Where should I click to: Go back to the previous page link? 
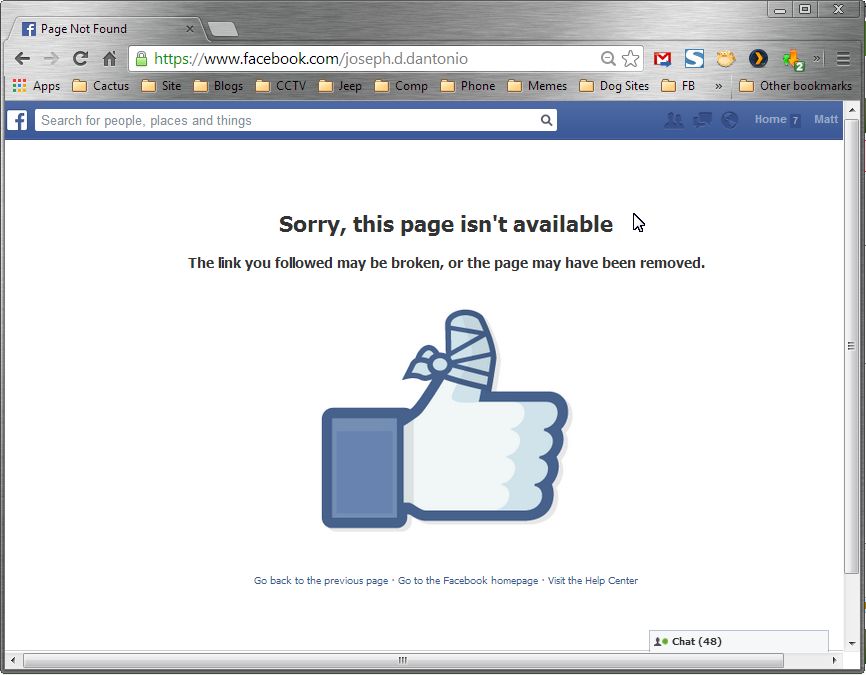(321, 581)
